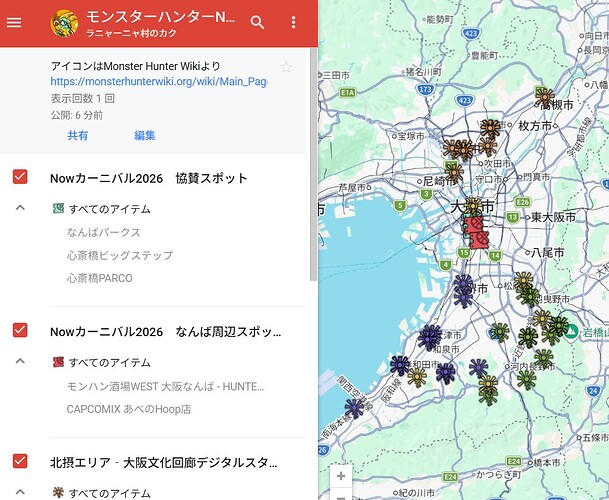Click the 岩橋山 green mountain icon

571,332
